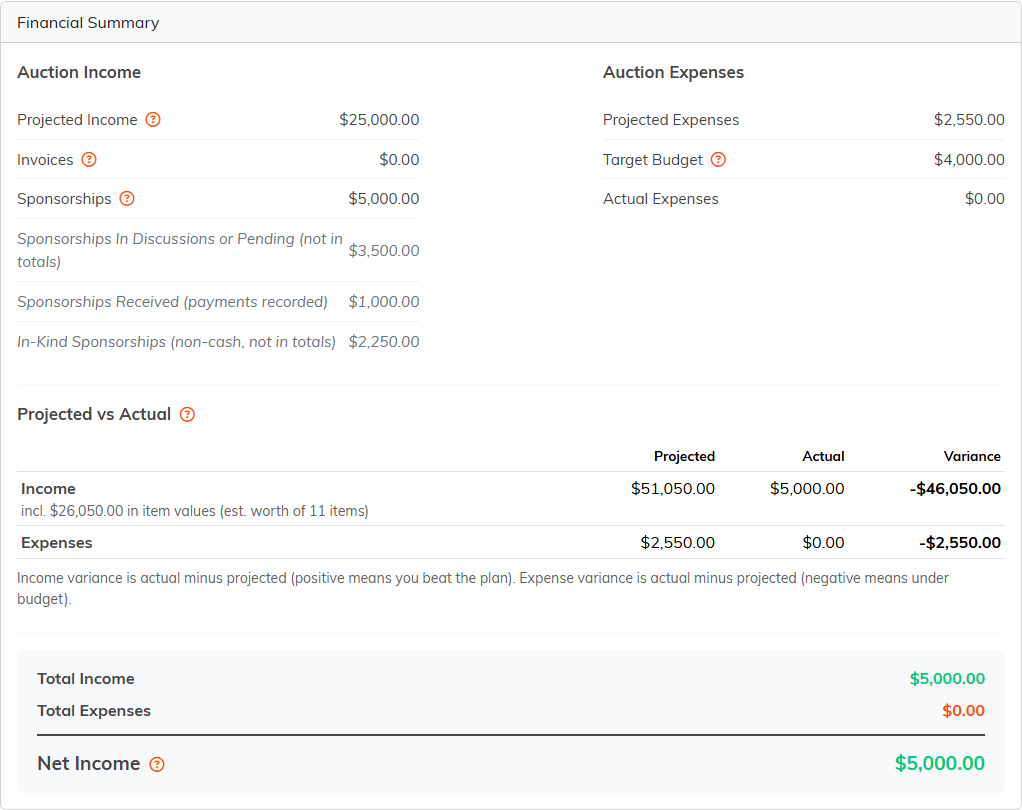Open the Projected Income help icon

pyautogui.click(x=153, y=120)
